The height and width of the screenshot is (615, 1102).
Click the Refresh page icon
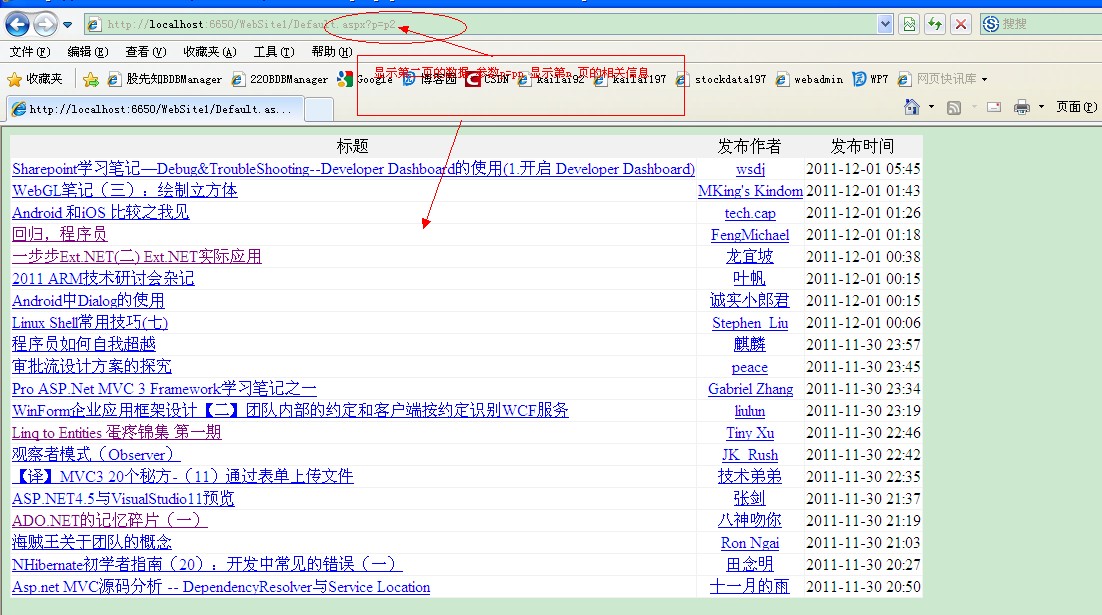click(935, 25)
